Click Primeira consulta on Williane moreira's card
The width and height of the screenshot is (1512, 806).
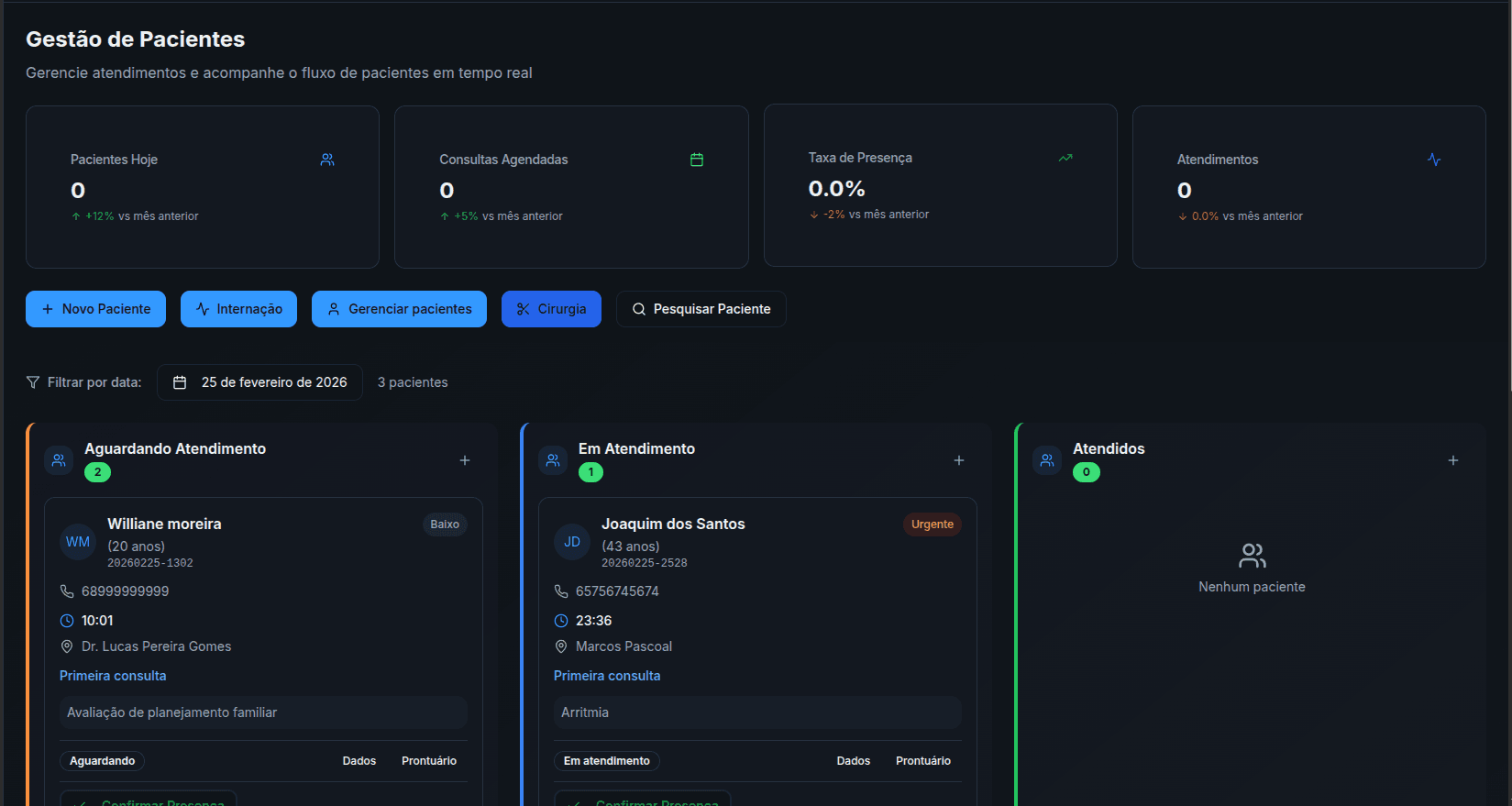(x=113, y=676)
